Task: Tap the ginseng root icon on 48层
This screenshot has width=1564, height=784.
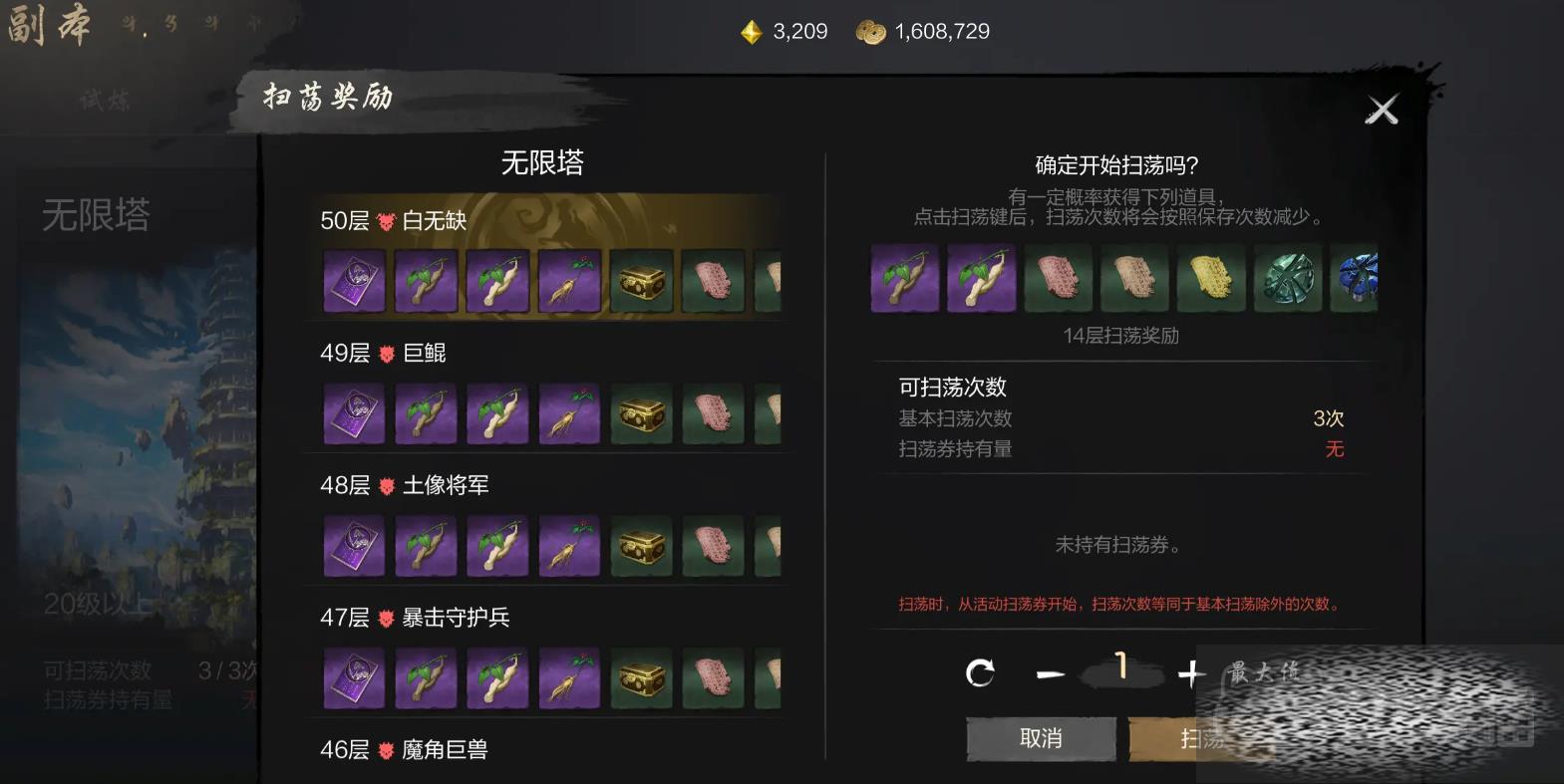Action: 569,546
